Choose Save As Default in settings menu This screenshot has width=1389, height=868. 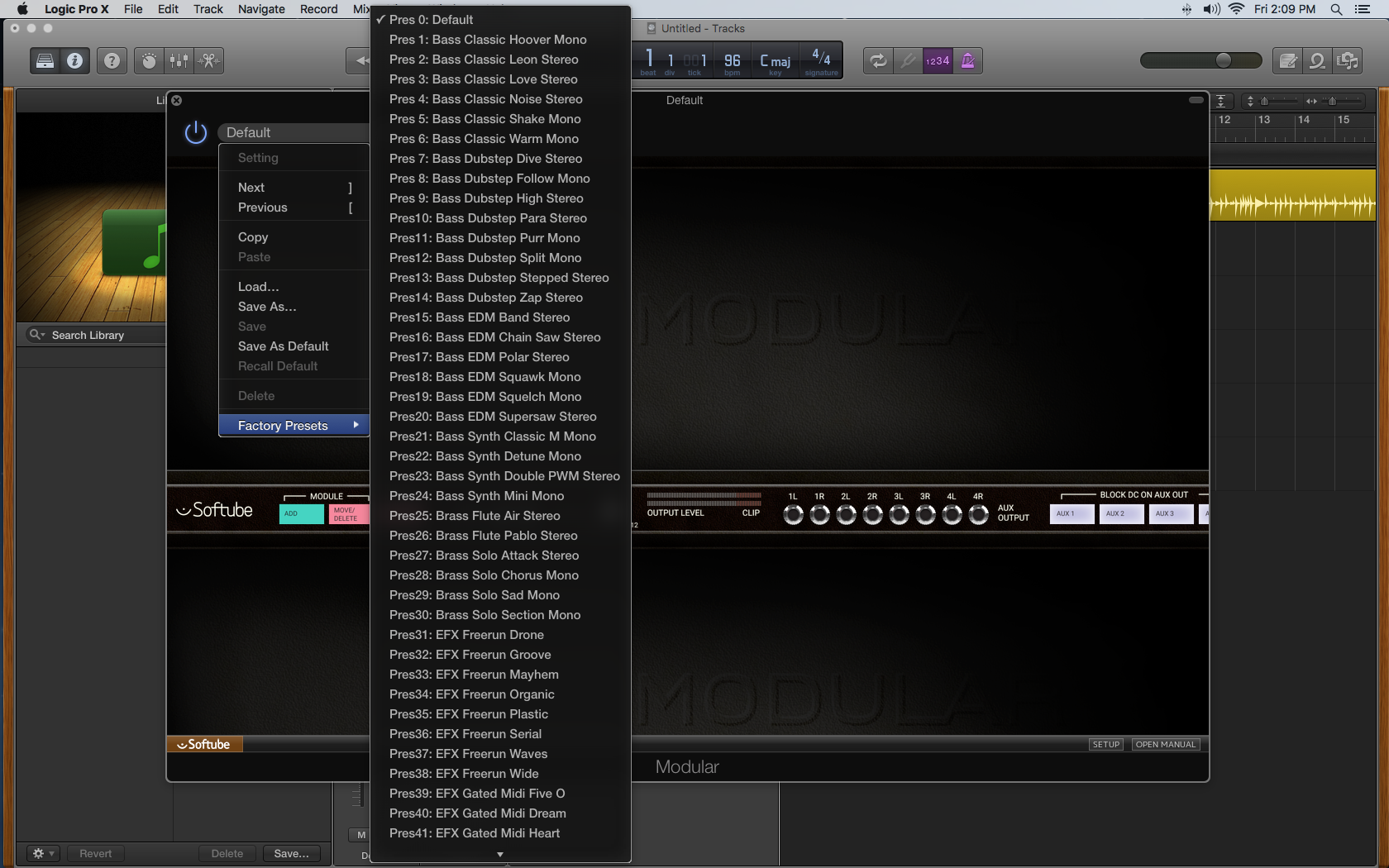283,346
